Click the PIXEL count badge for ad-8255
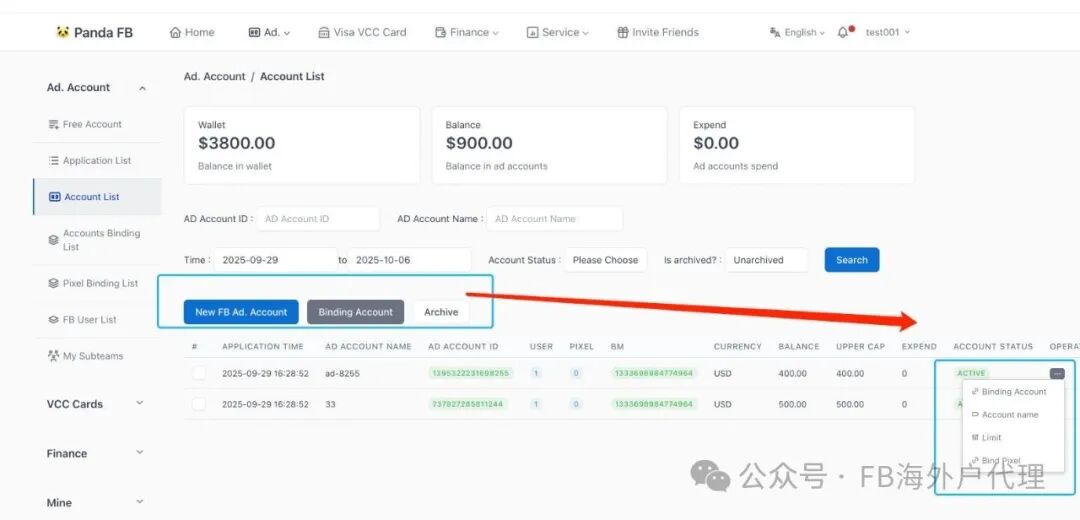 click(577, 373)
